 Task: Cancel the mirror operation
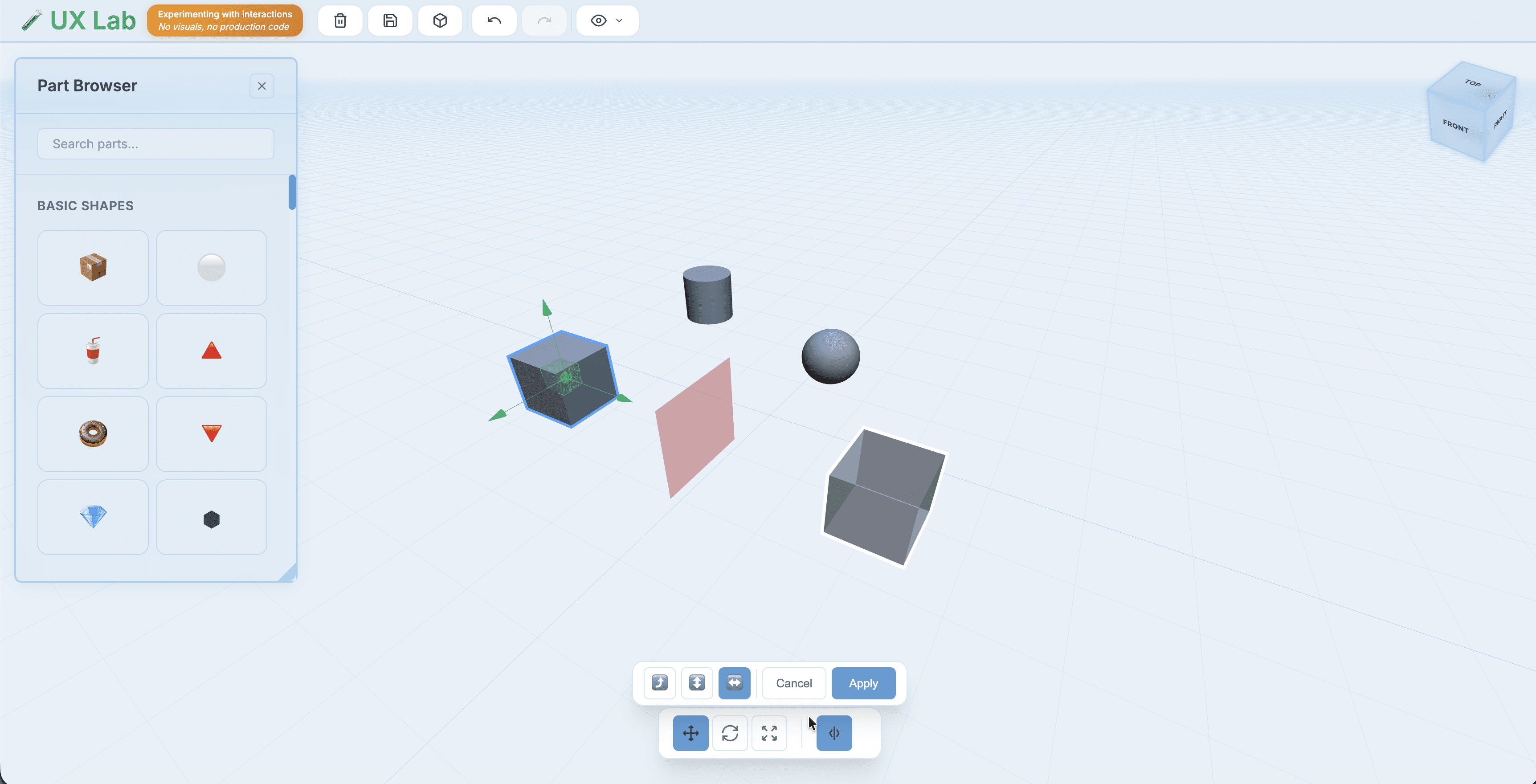[794, 683]
